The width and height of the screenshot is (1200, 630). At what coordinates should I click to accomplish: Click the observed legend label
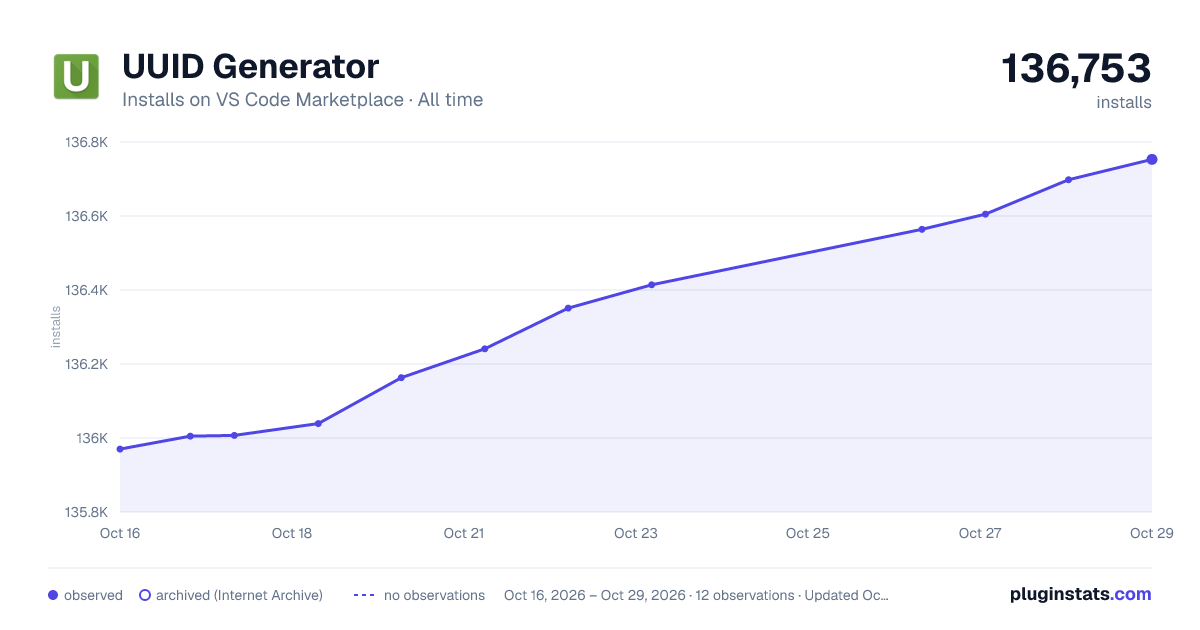pyautogui.click(x=93, y=595)
